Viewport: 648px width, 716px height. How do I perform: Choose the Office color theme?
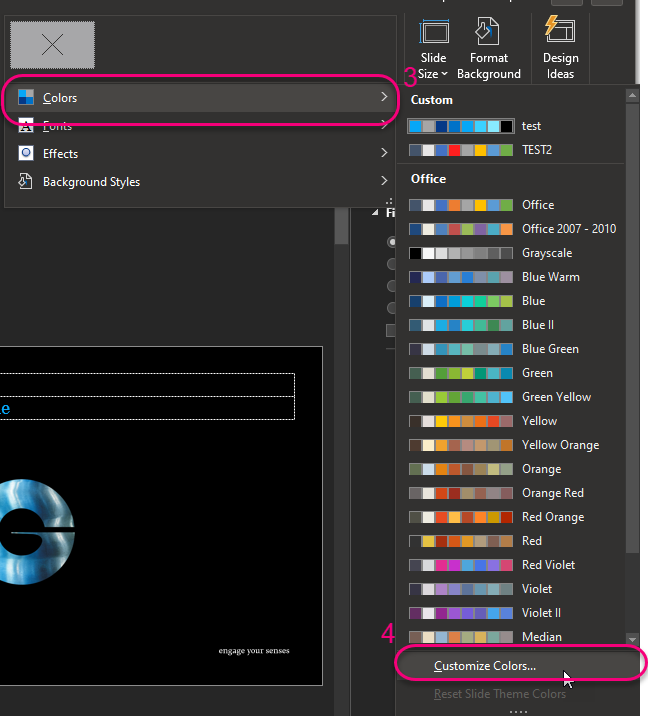[511, 205]
